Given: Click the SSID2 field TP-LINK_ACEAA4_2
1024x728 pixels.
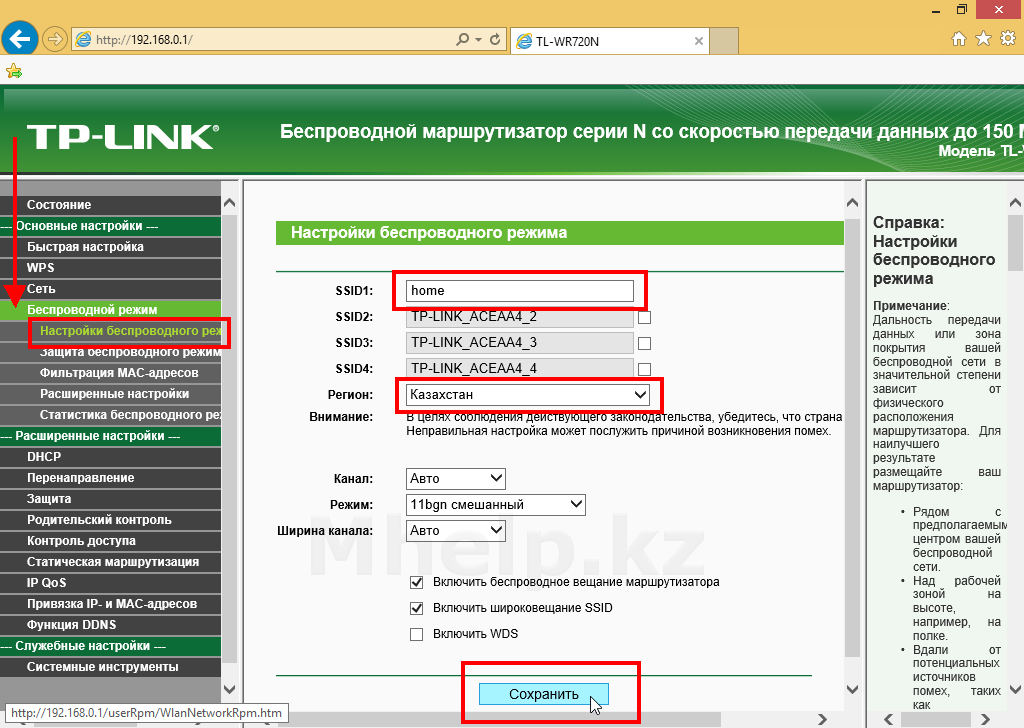Looking at the screenshot, I should [x=519, y=317].
